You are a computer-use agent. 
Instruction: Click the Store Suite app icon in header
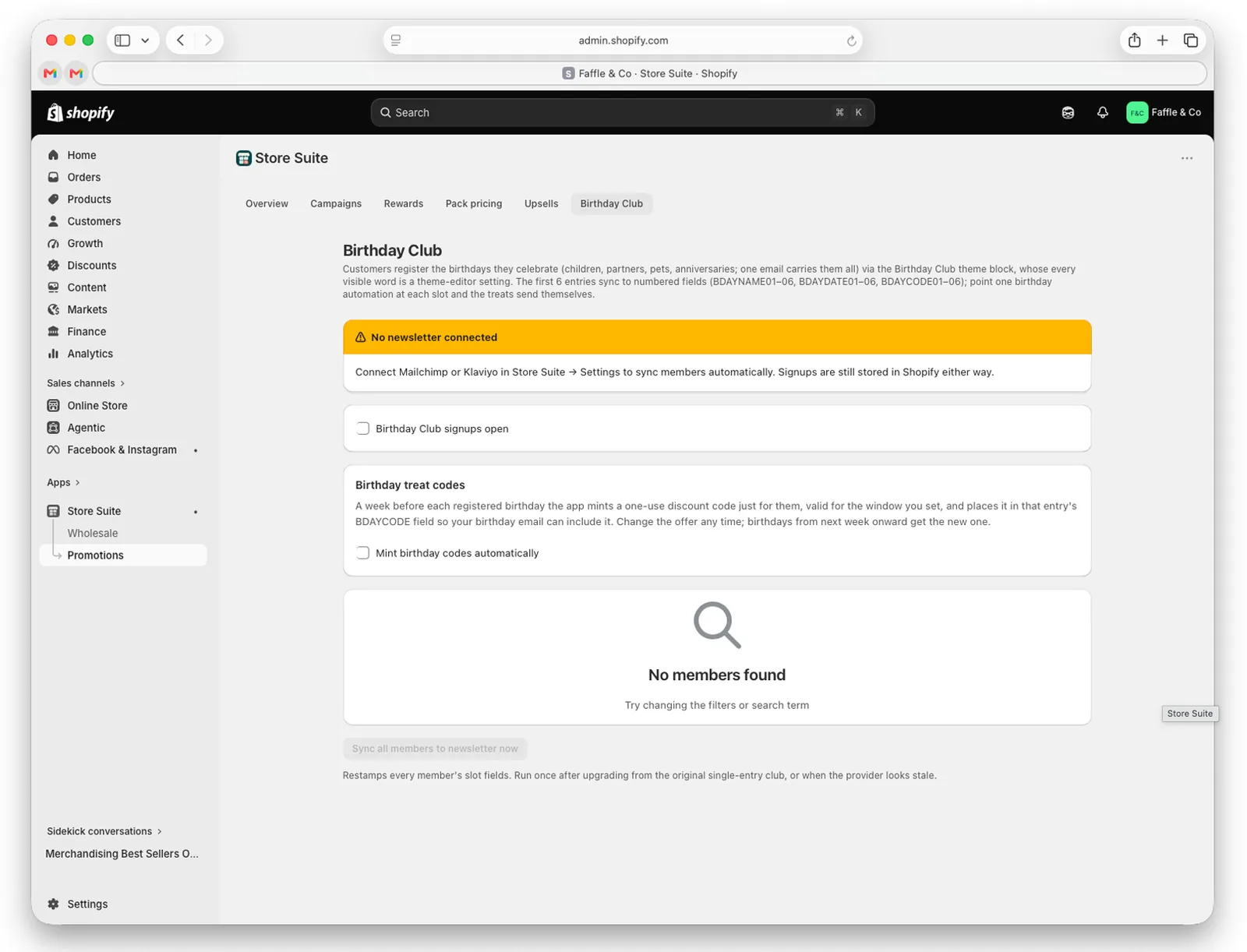pos(243,158)
